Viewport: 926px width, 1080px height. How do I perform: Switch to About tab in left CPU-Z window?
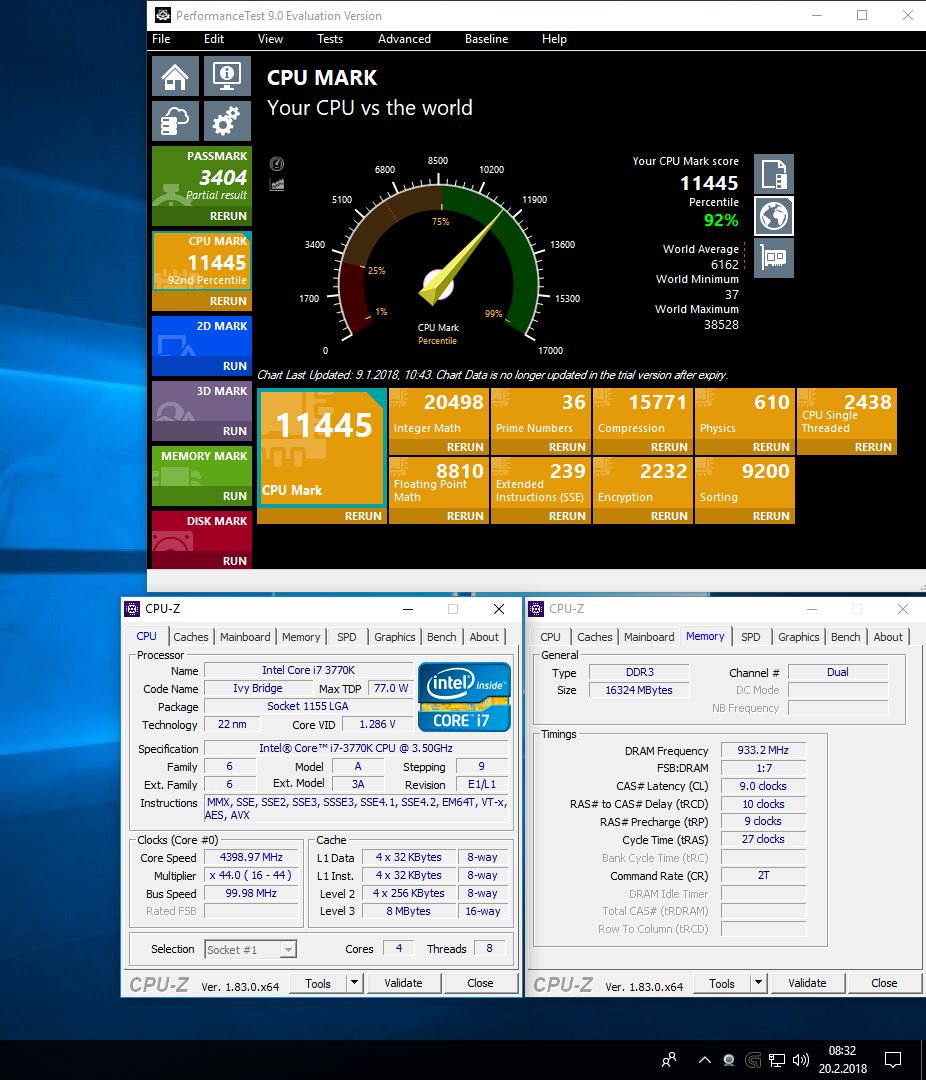(x=484, y=637)
